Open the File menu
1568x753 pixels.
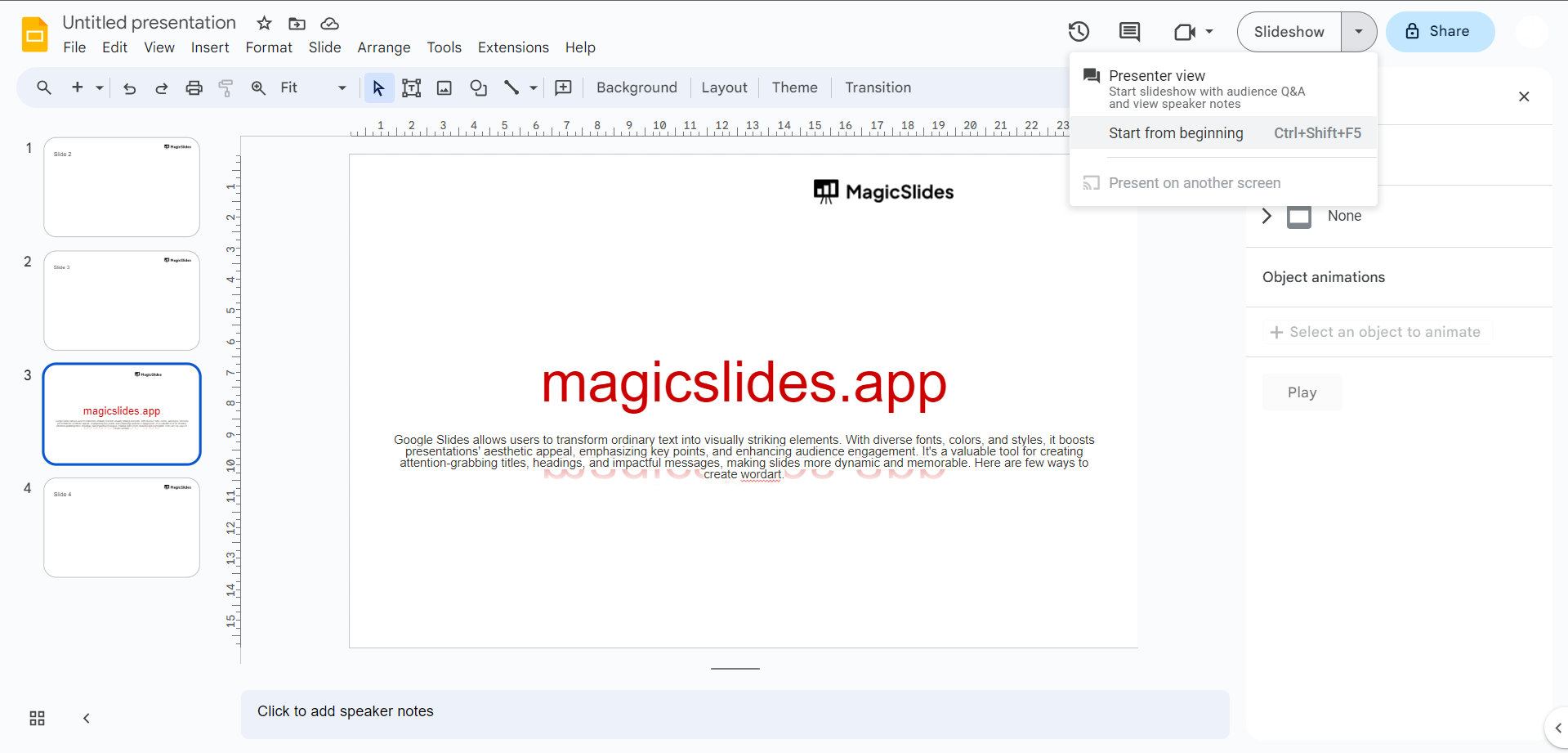pyautogui.click(x=74, y=47)
